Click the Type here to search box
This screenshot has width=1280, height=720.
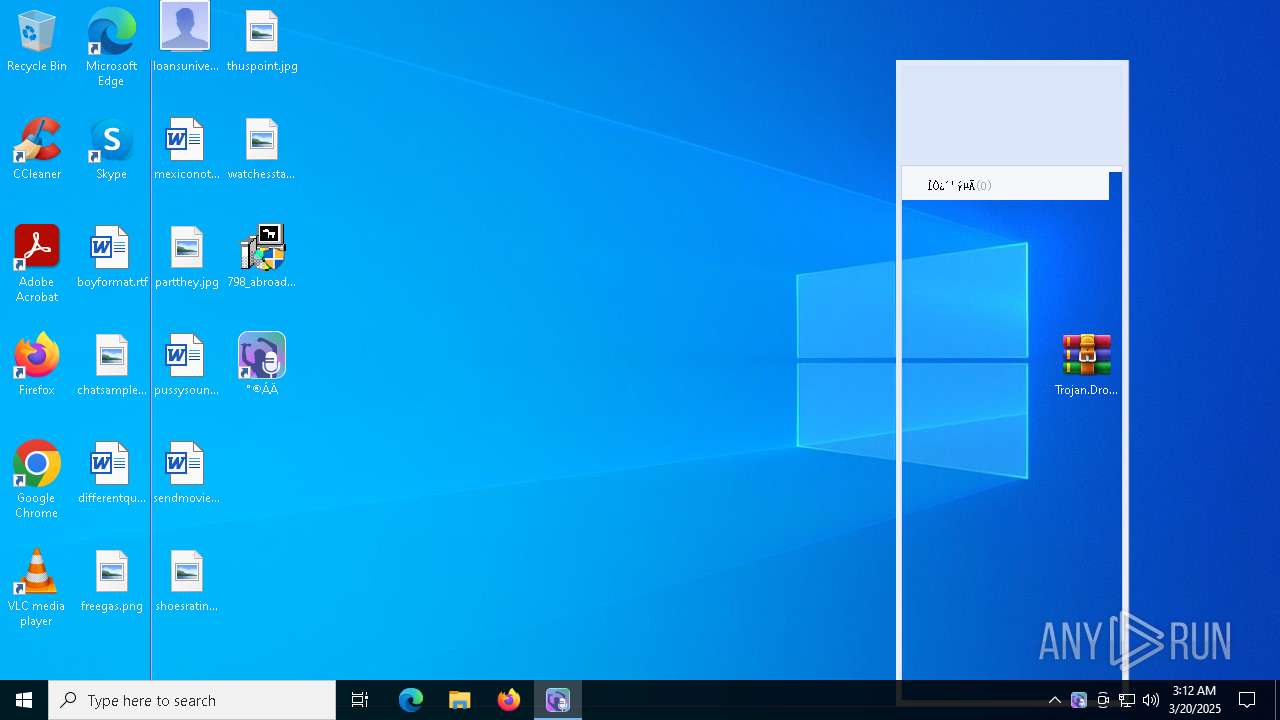coord(192,700)
